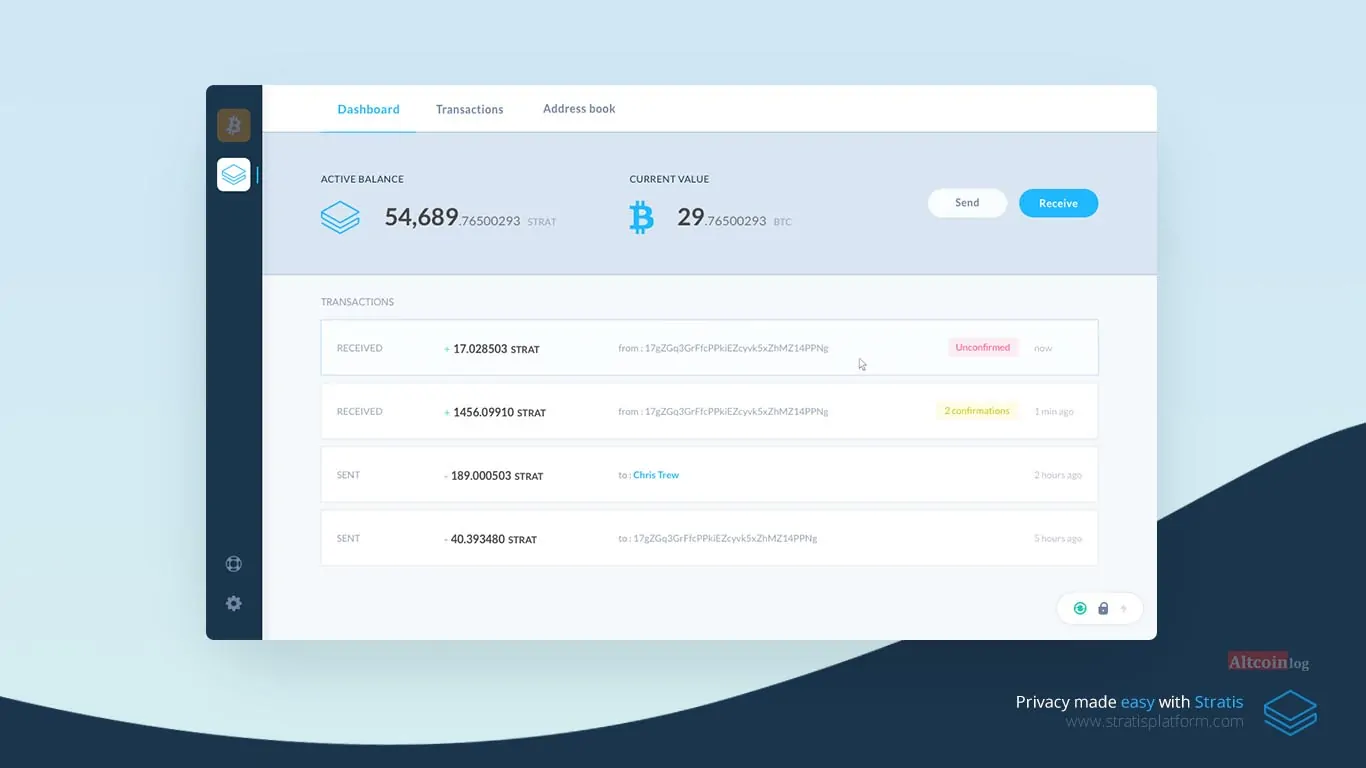This screenshot has width=1366, height=768.
Task: Select the Dashboard tab
Action: [x=368, y=109]
